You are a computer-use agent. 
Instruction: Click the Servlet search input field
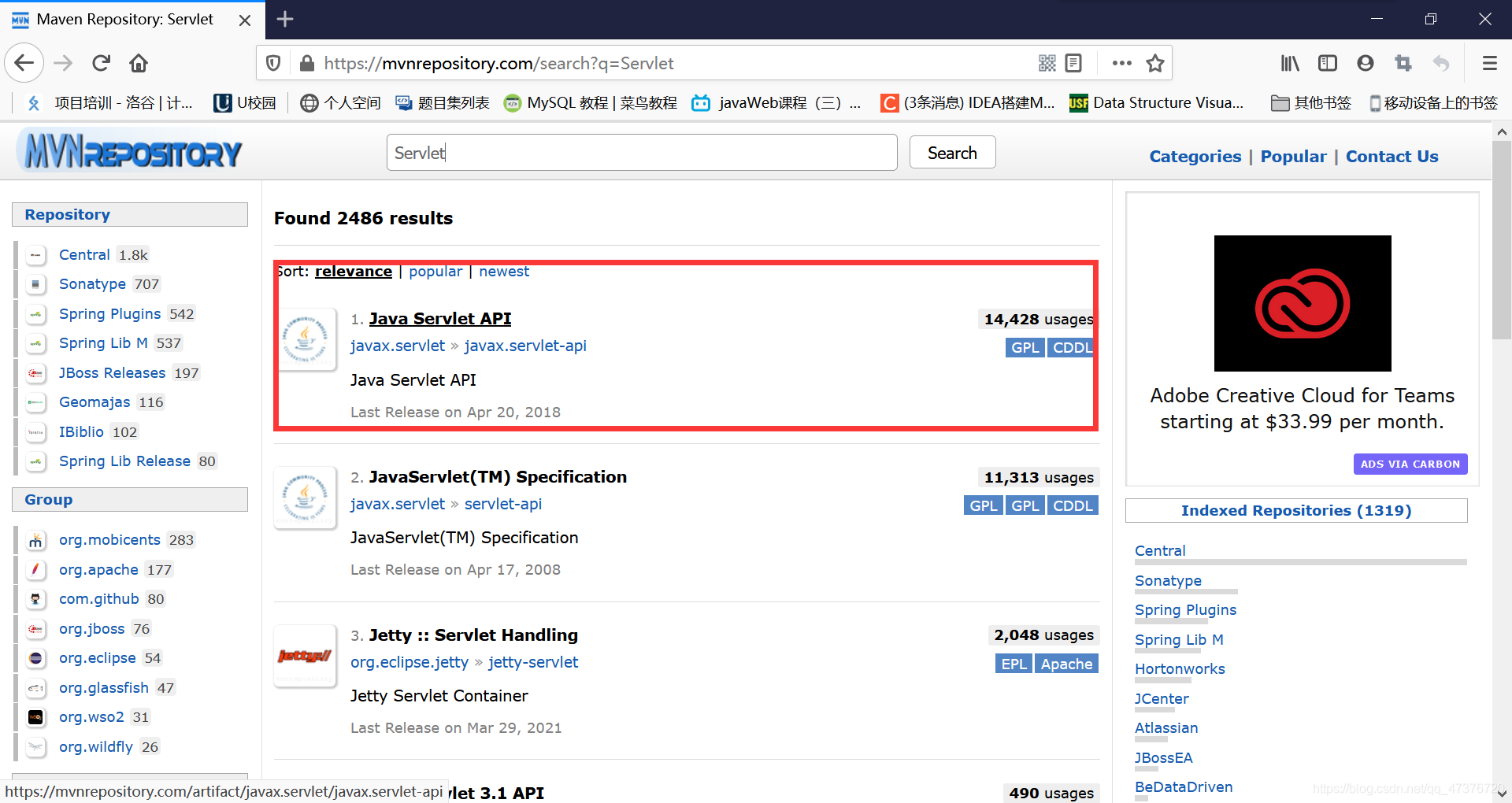click(642, 153)
